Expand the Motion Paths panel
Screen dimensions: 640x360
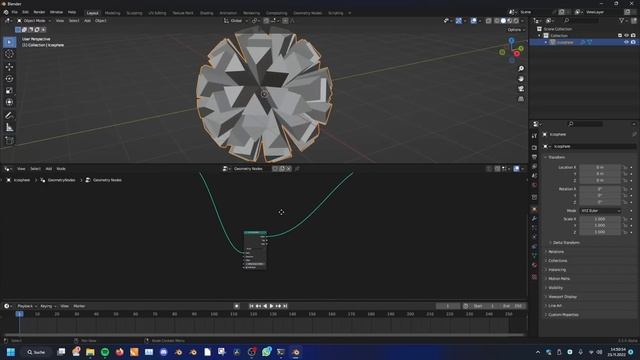(x=559, y=278)
